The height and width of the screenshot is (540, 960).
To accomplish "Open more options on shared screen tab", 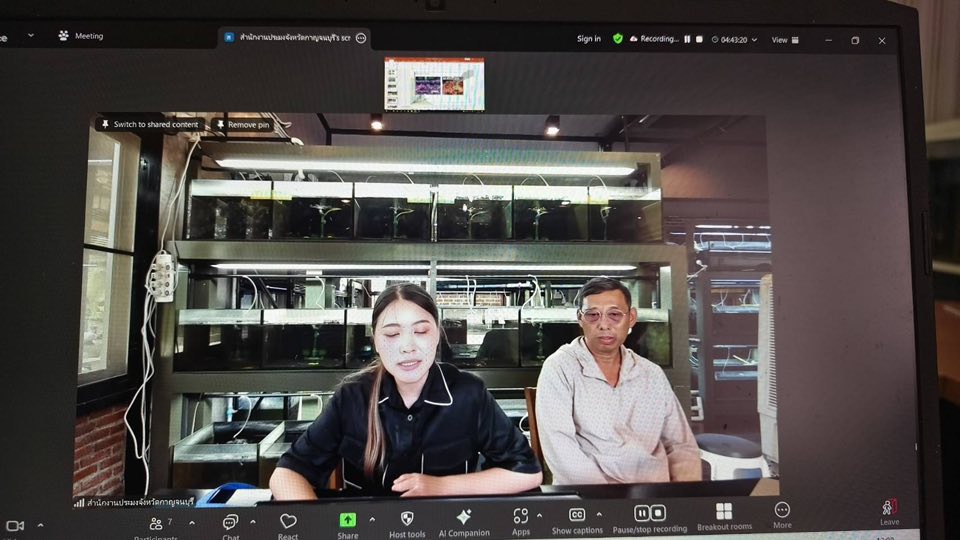I will click(361, 38).
